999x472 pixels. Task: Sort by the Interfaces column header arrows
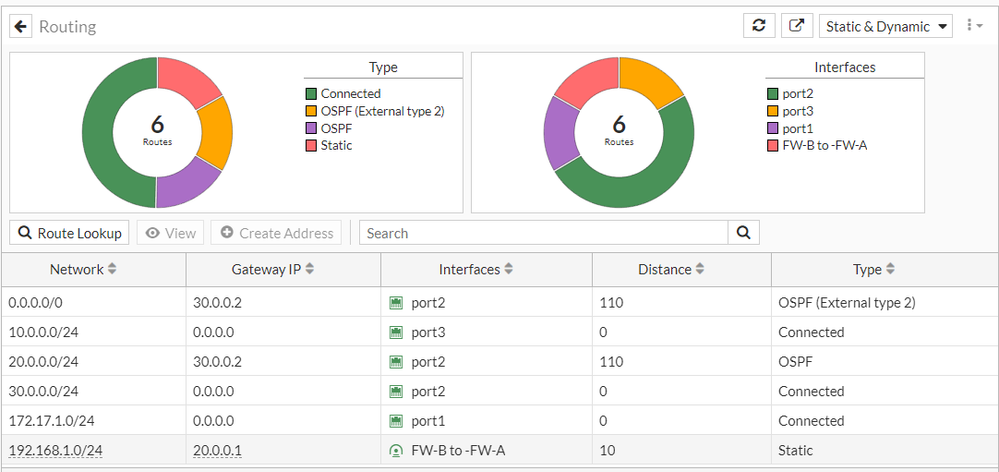click(508, 269)
